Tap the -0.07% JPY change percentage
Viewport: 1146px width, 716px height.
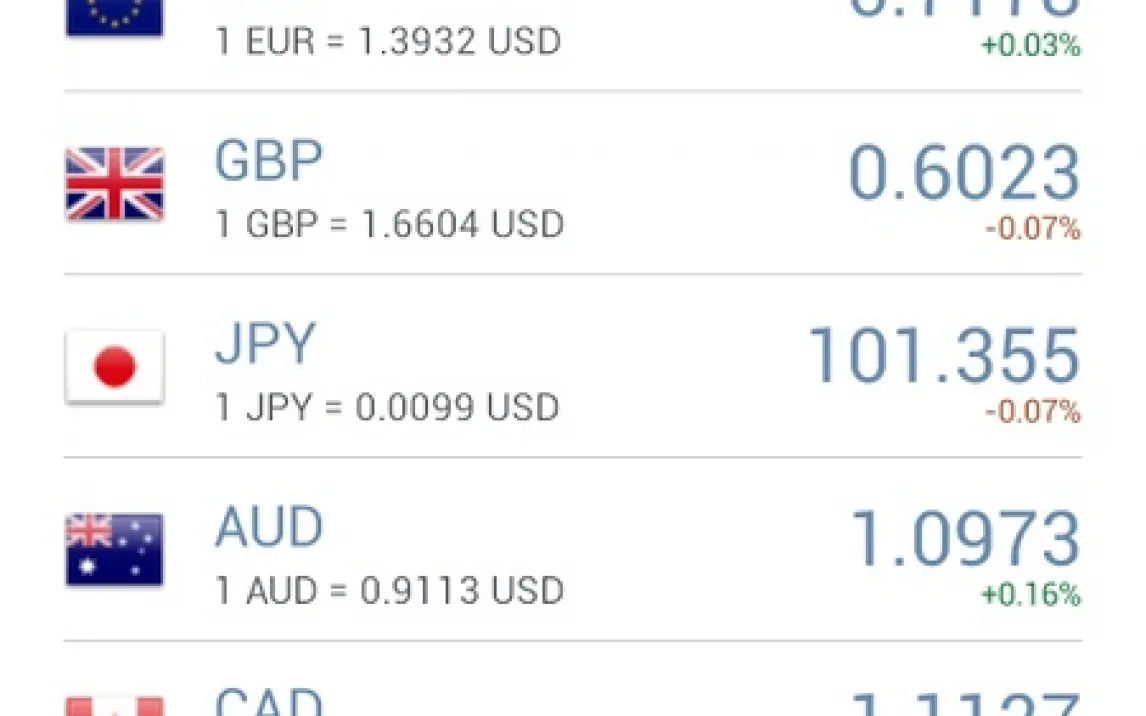pos(1033,412)
